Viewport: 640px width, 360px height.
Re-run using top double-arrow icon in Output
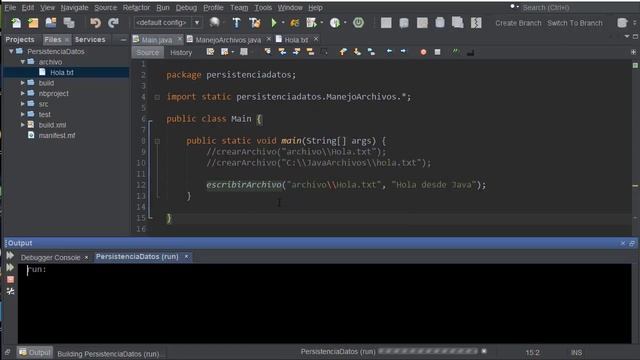pos(10,256)
